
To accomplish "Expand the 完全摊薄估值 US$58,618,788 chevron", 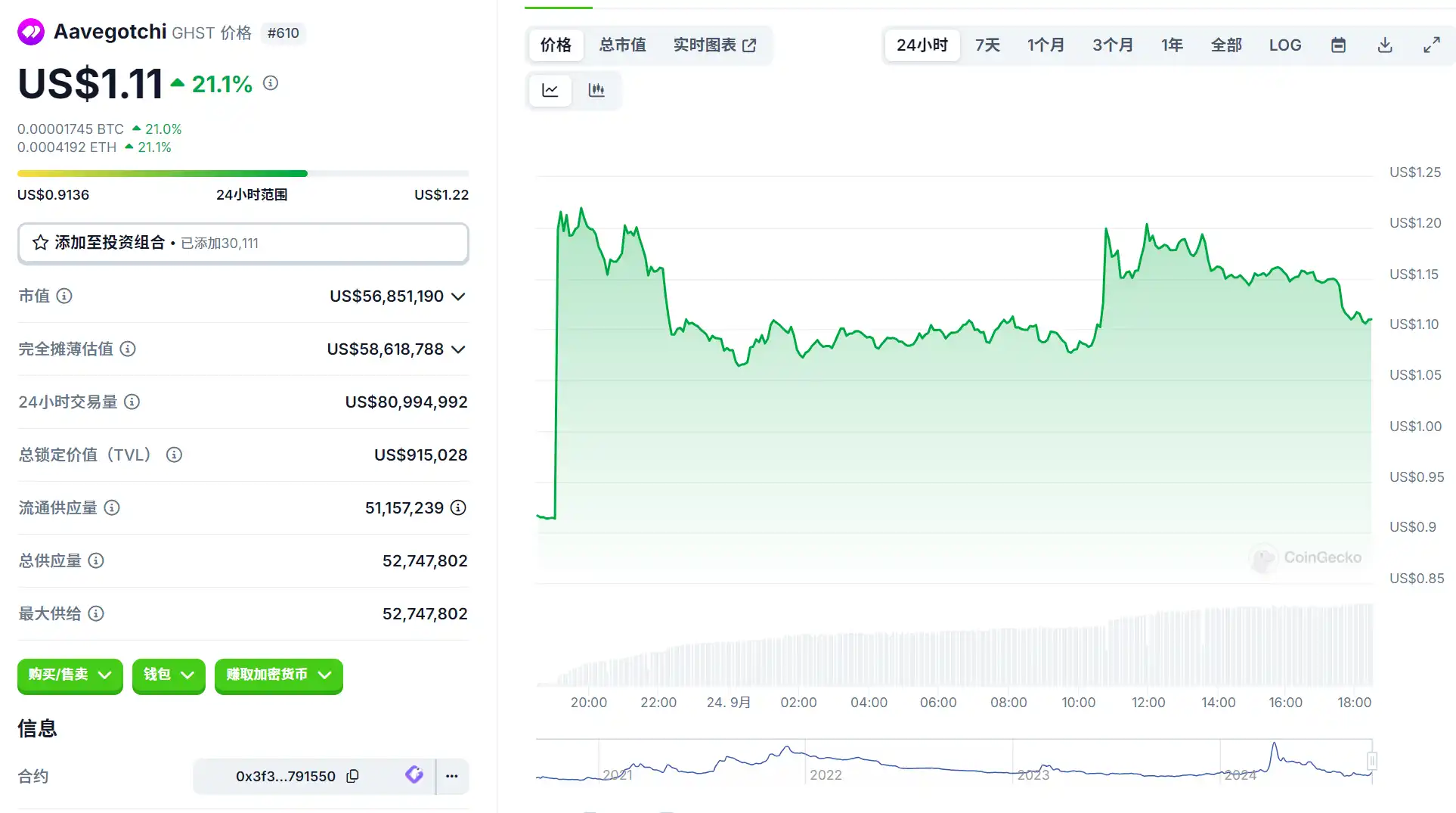I will (458, 349).
